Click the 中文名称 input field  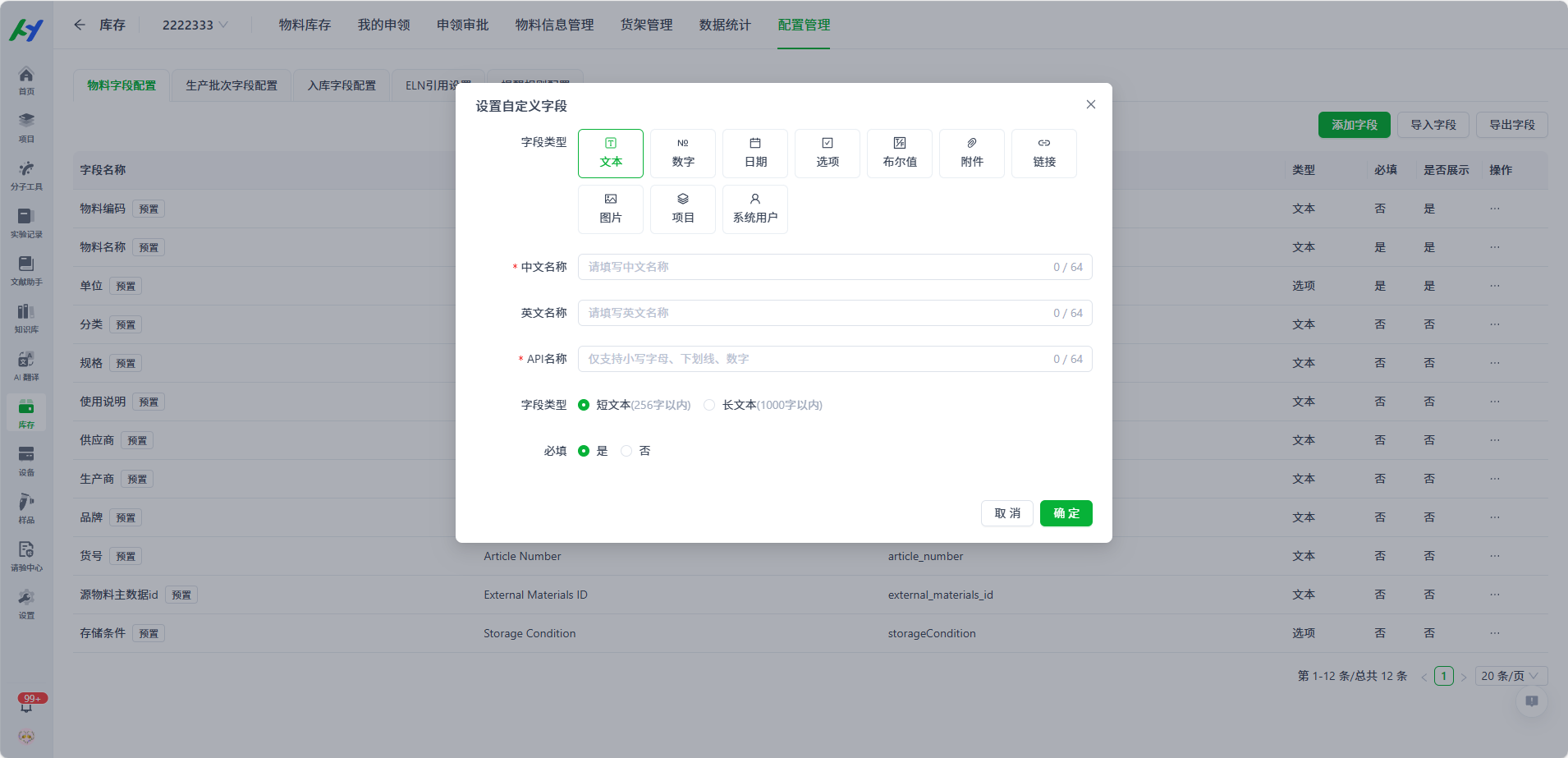821,266
